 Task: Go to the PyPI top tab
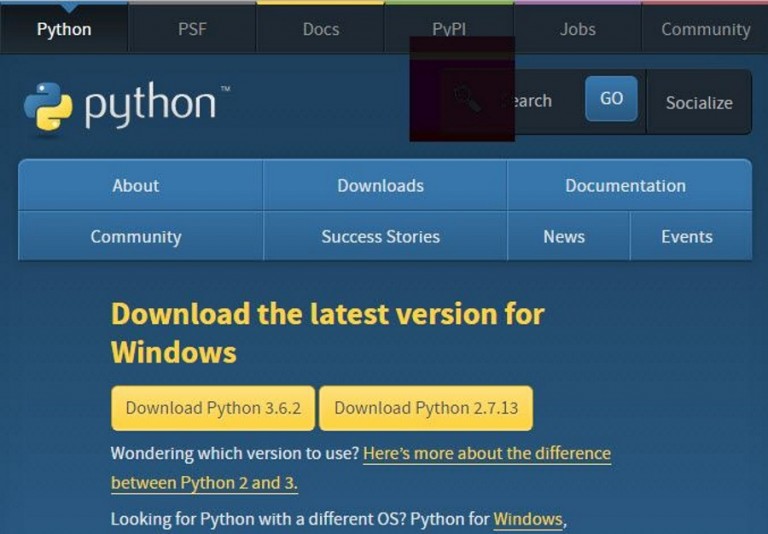point(449,29)
